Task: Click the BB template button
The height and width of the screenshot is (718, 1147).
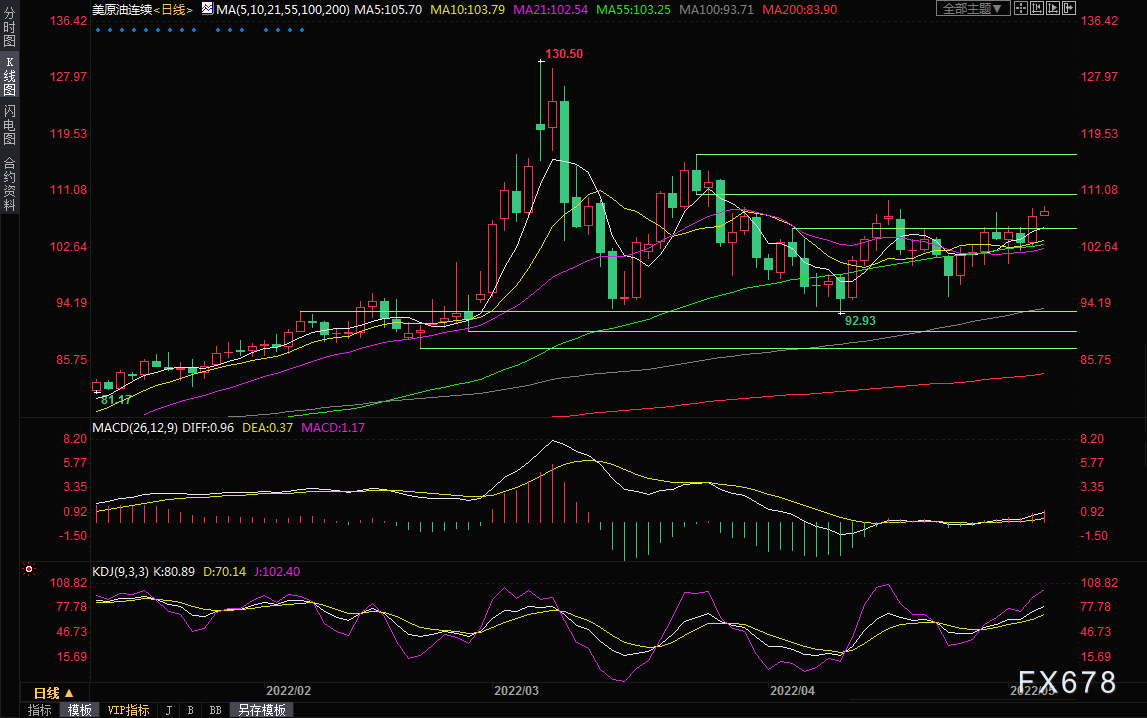Action: point(215,710)
